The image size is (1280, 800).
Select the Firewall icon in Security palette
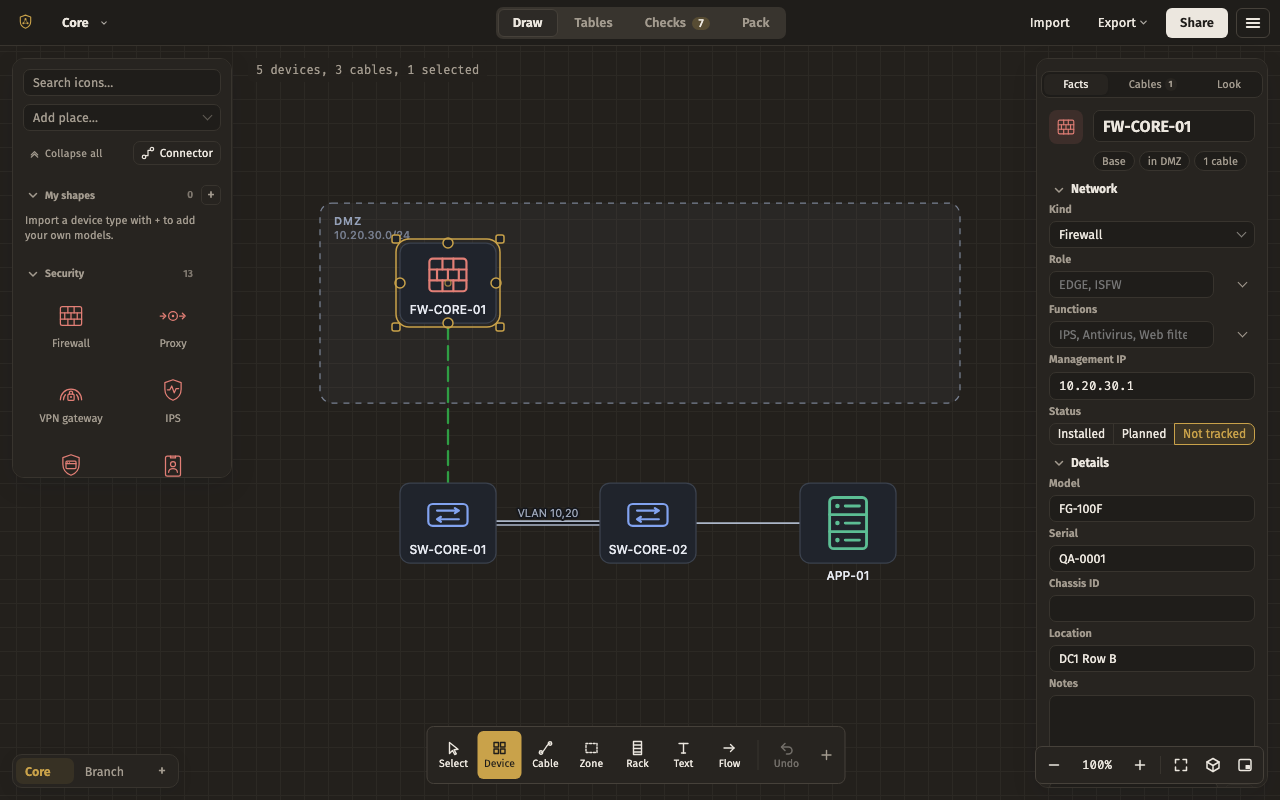tap(71, 326)
